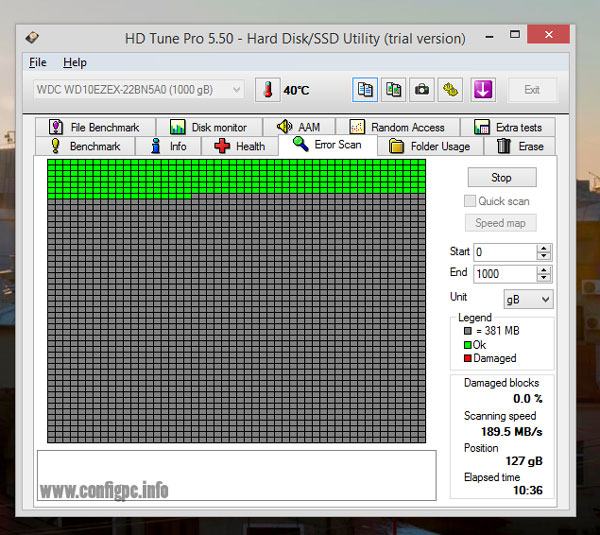Open the Help menu
The width and height of the screenshot is (600, 535).
(75, 62)
